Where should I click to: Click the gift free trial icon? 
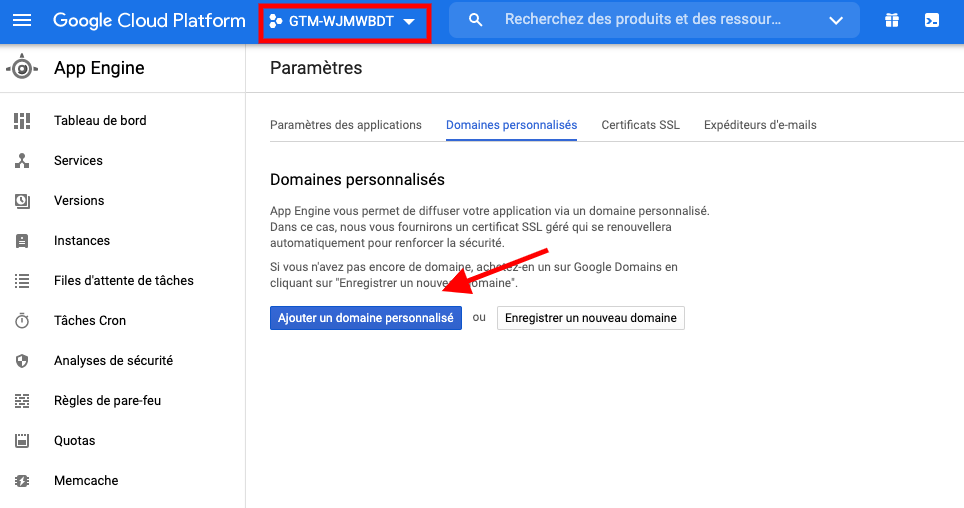pyautogui.click(x=892, y=20)
